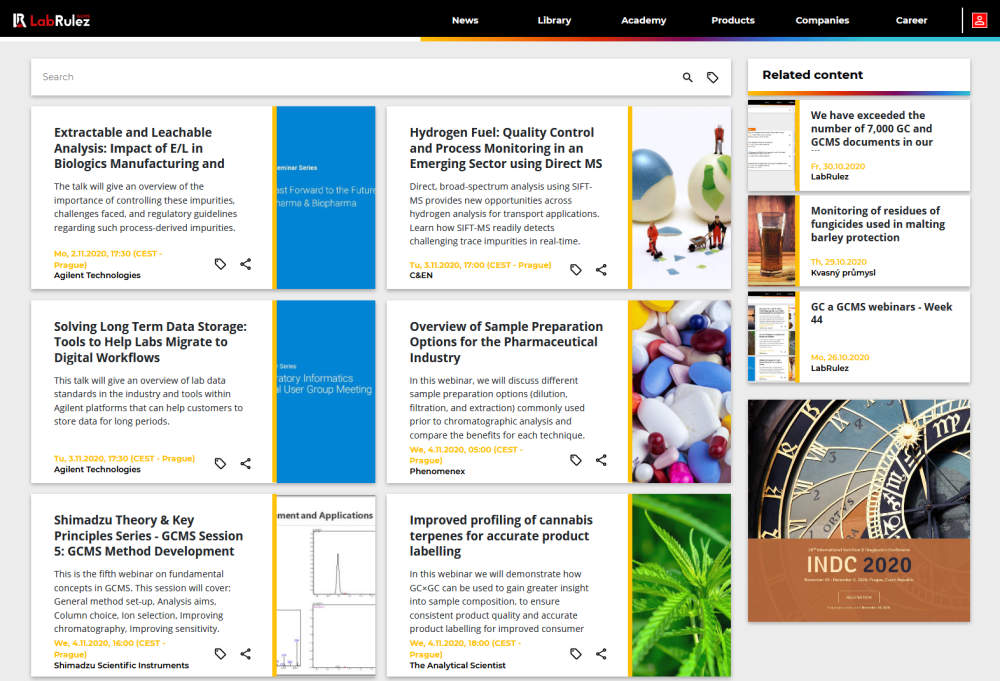Click date 'Tu, 3.11.2020, 17:00 (CEST - Prague)'
The image size is (1000, 681).
click(480, 265)
